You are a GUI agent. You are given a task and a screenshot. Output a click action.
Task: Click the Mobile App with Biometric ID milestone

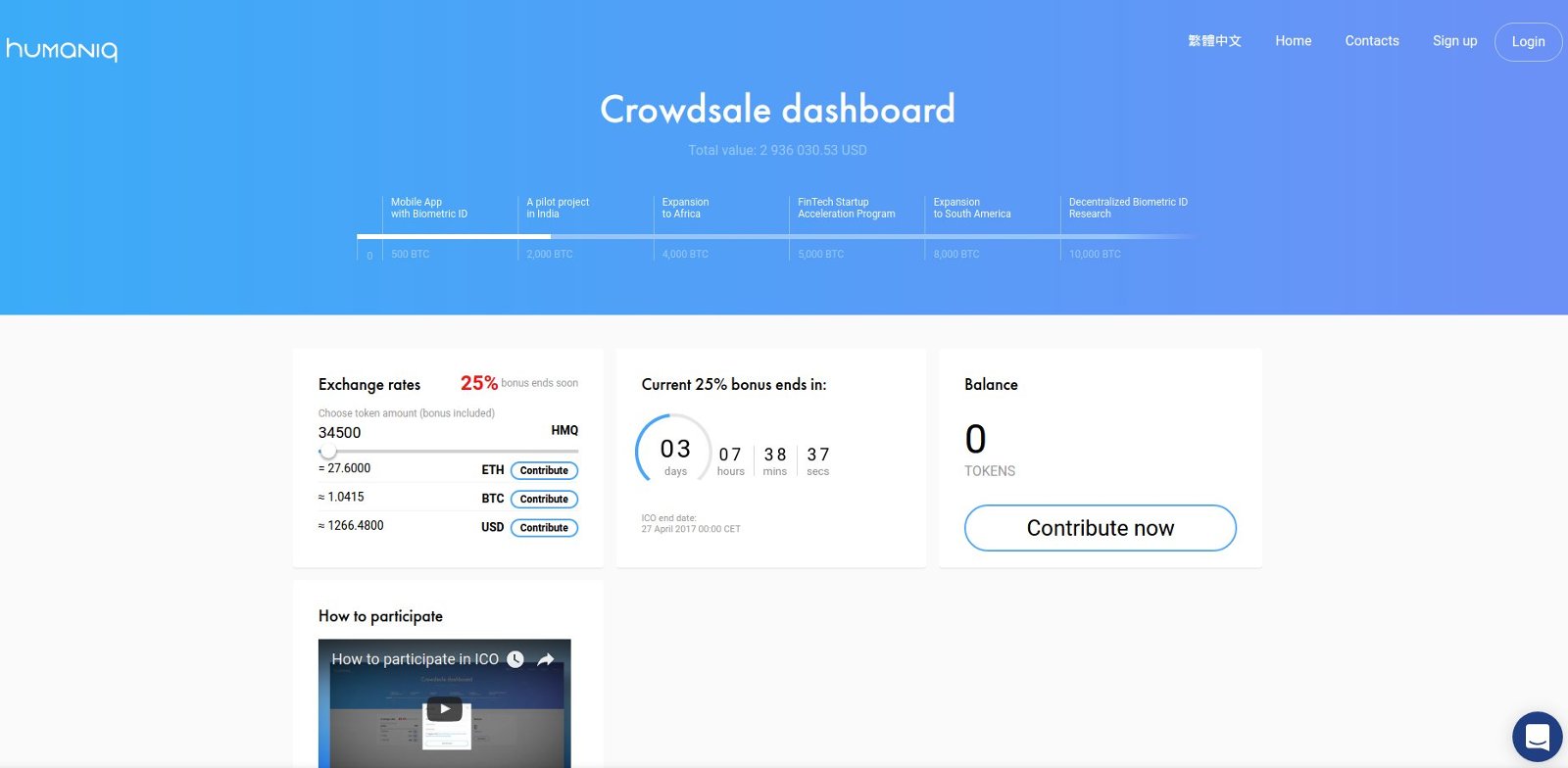[429, 208]
